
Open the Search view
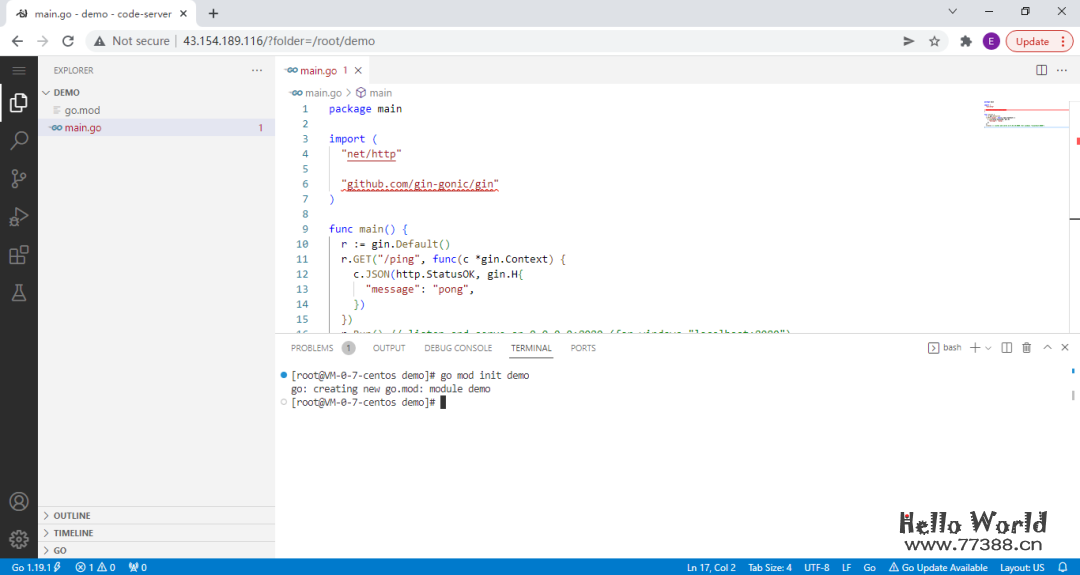(19, 141)
